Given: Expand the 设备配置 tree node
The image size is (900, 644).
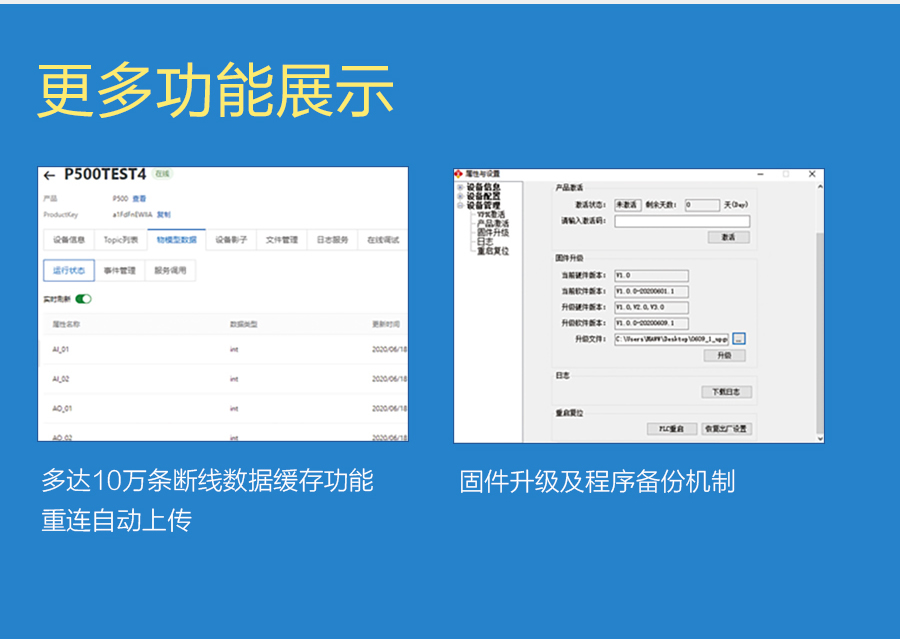Looking at the screenshot, I should click(x=460, y=196).
